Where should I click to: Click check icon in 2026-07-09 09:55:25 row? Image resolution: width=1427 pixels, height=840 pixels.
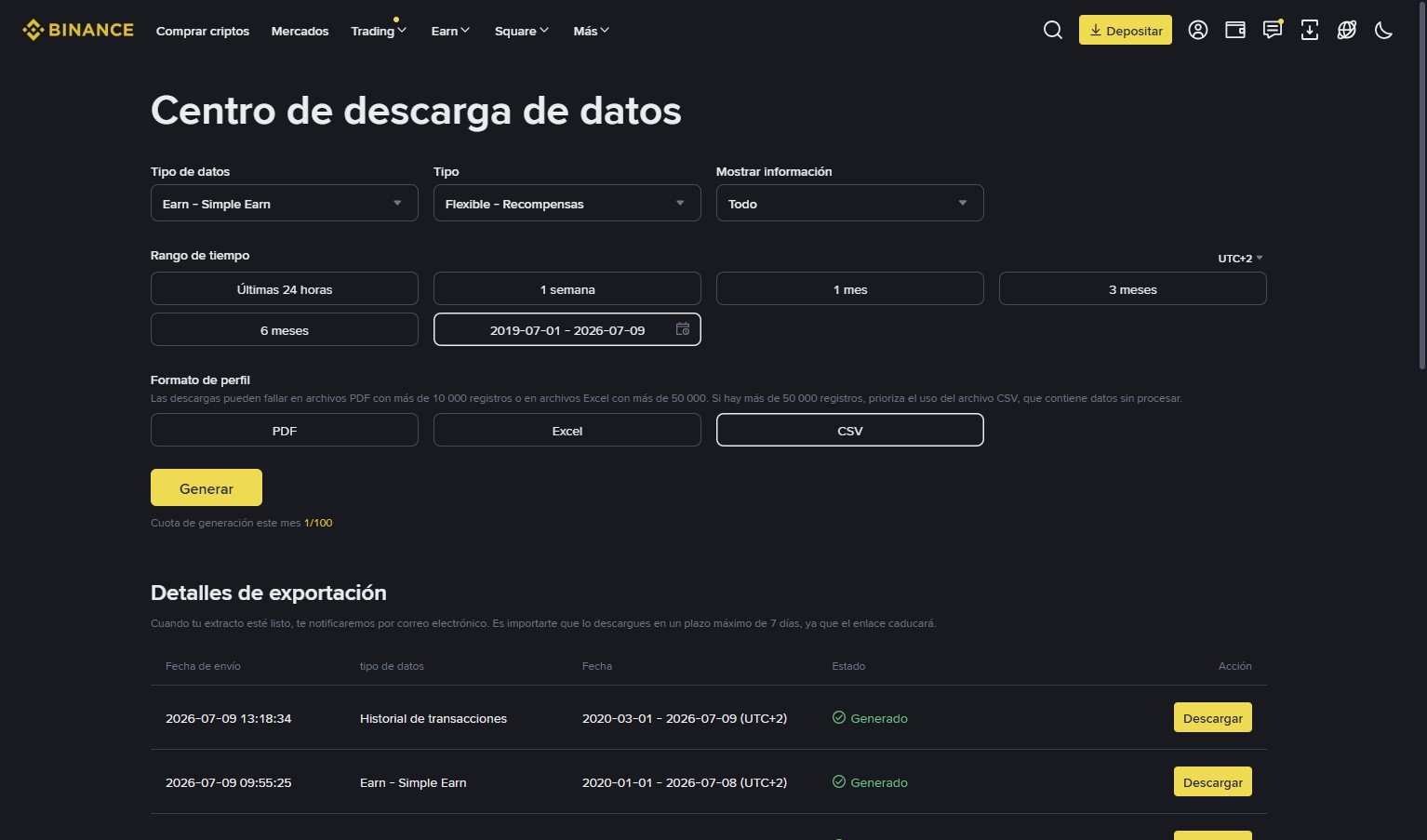[839, 781]
